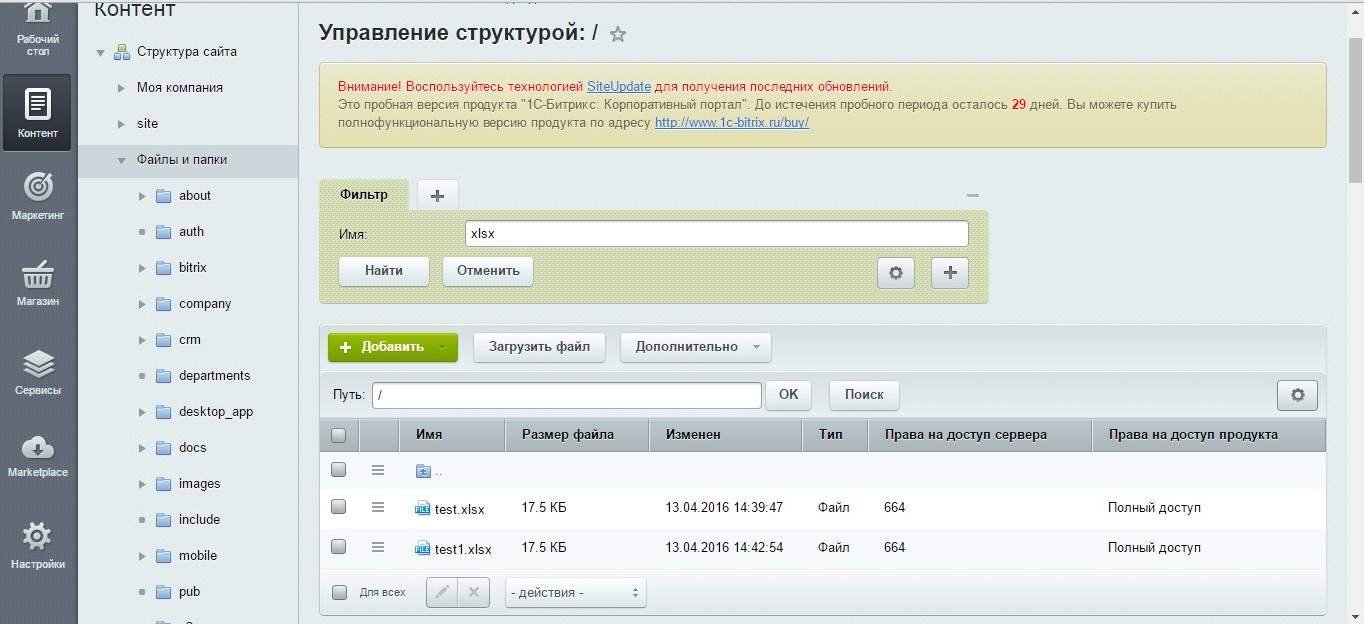Image resolution: width=1366 pixels, height=624 pixels.
Task: Follow the SiteUpdate link
Action: click(619, 86)
